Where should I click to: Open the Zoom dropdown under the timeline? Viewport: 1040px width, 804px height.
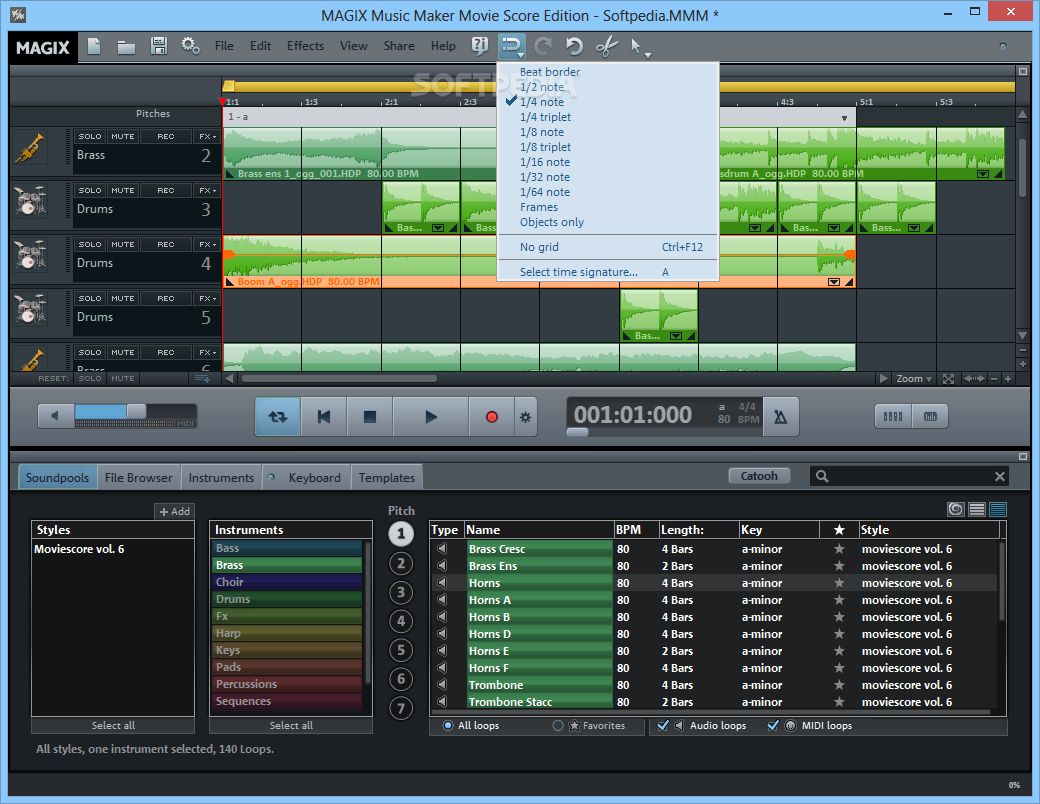point(914,379)
